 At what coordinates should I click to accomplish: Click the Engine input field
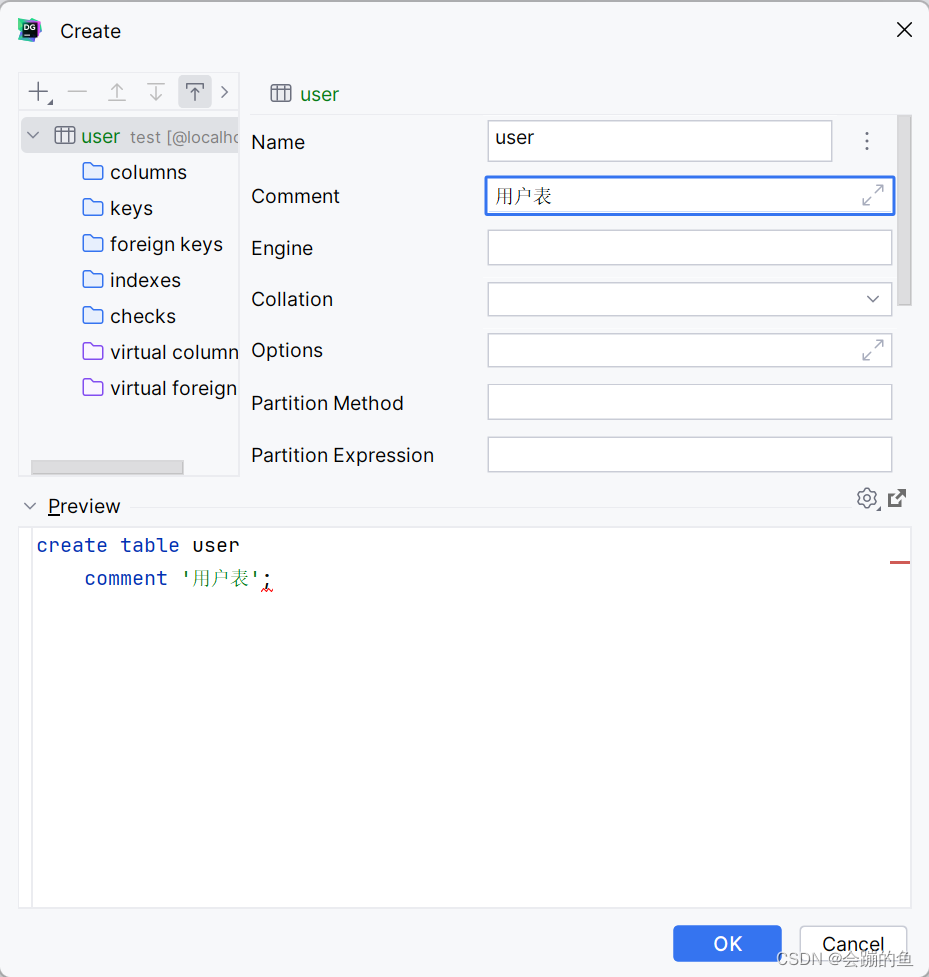click(x=690, y=247)
